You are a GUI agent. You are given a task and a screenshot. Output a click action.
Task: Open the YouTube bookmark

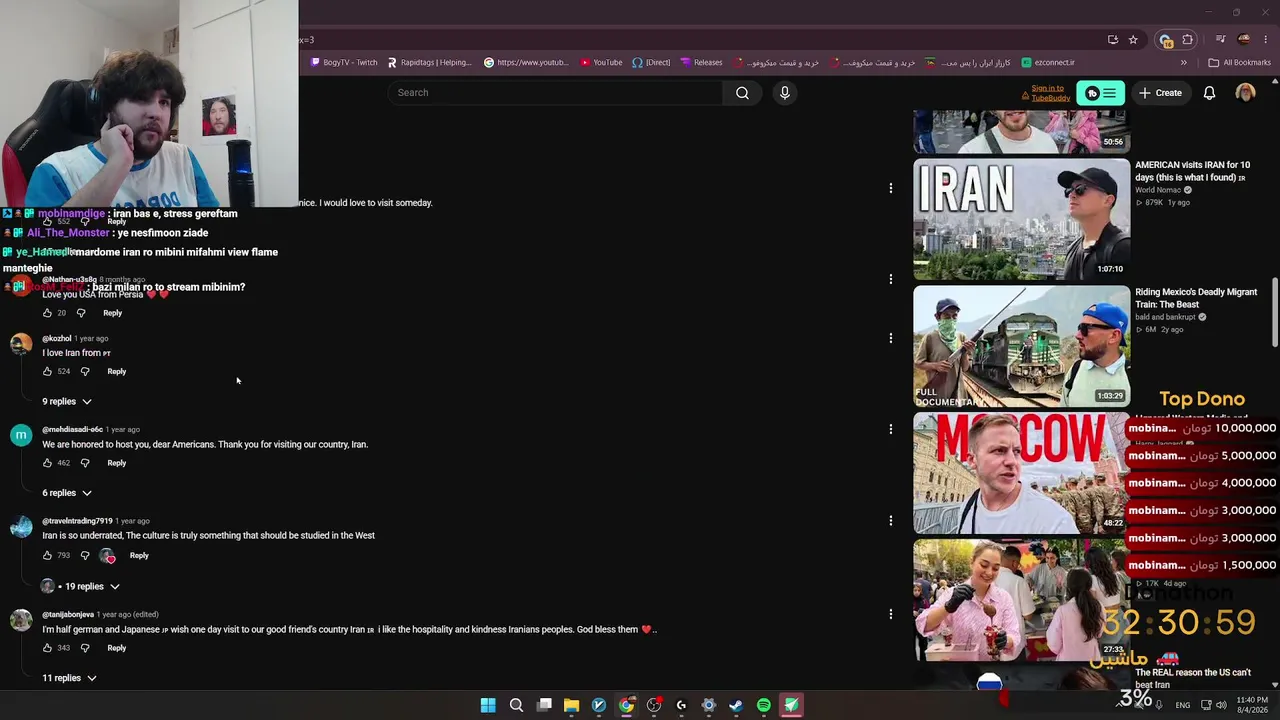pos(600,63)
